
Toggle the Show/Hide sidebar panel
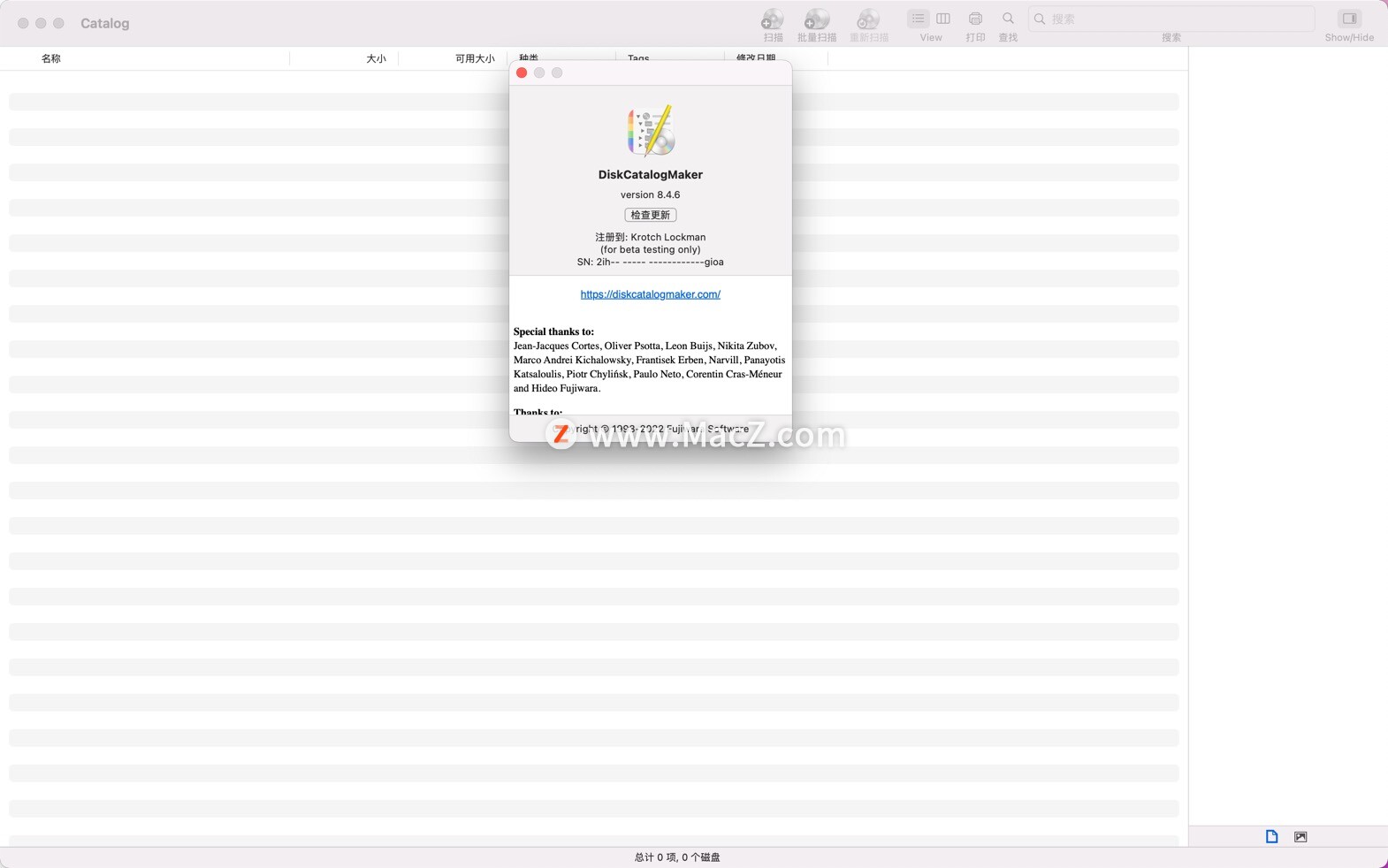[x=1349, y=19]
